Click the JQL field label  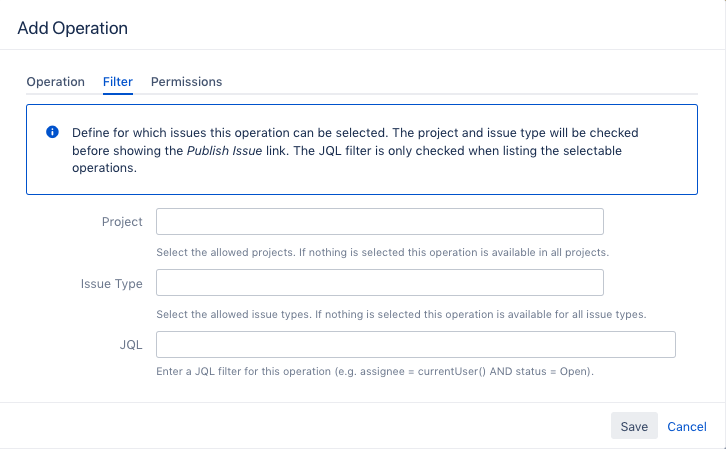pyautogui.click(x=130, y=345)
